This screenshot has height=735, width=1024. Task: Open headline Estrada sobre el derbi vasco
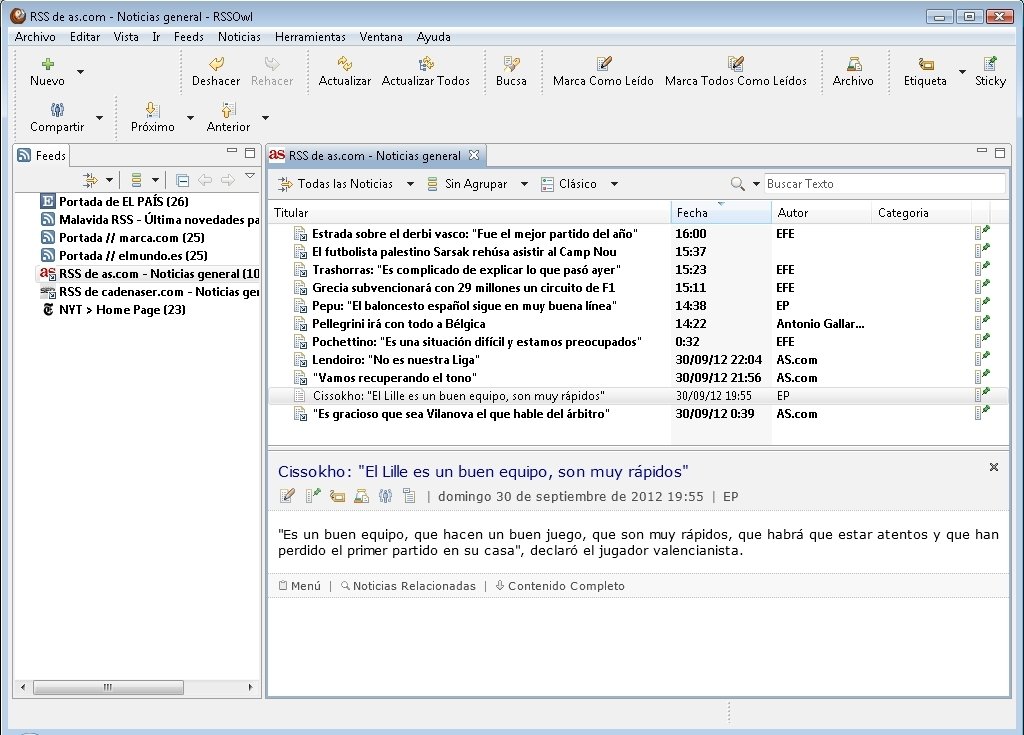pos(475,234)
